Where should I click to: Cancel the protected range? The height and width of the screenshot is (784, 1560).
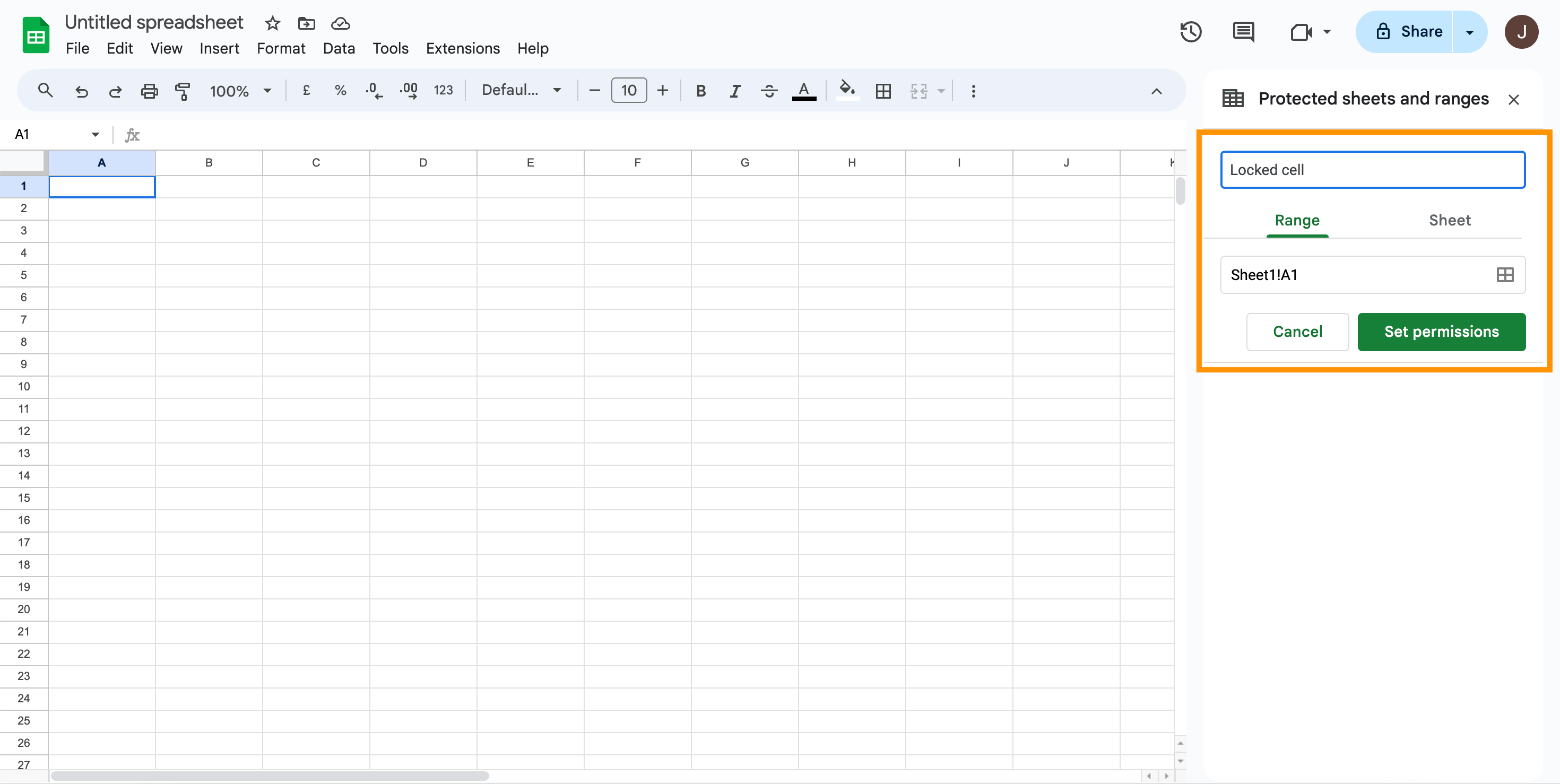tap(1297, 332)
